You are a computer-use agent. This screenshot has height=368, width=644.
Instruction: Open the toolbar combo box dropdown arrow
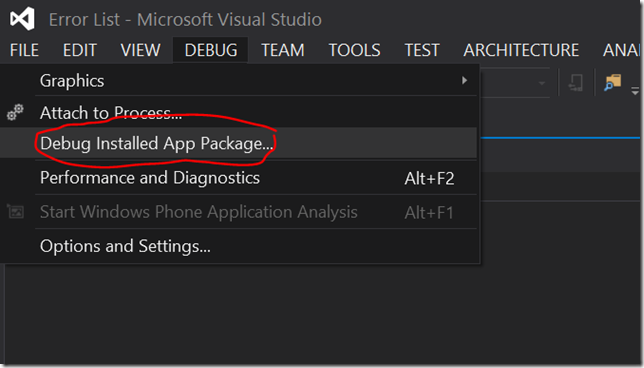542,83
